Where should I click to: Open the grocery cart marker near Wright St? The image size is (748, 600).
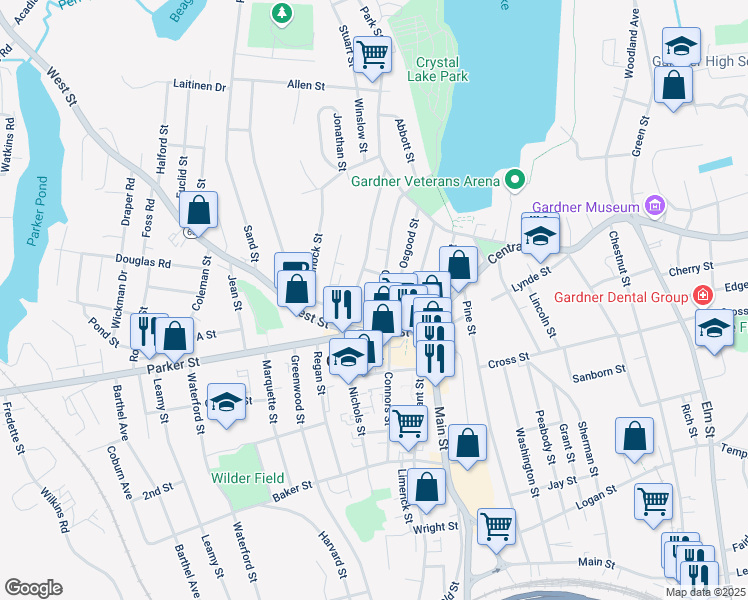click(x=497, y=528)
